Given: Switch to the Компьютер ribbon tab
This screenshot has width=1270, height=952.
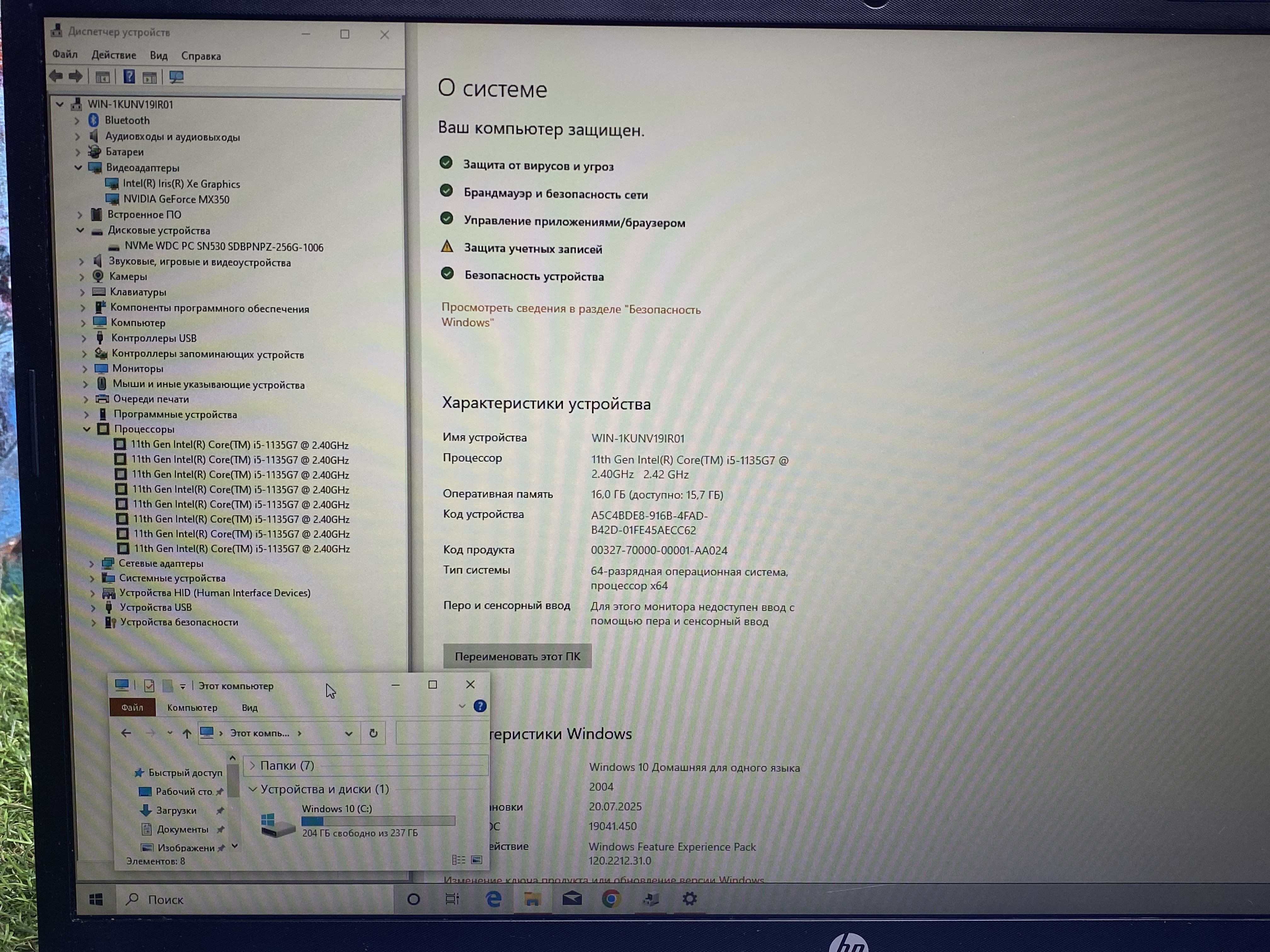Looking at the screenshot, I should (x=192, y=707).
